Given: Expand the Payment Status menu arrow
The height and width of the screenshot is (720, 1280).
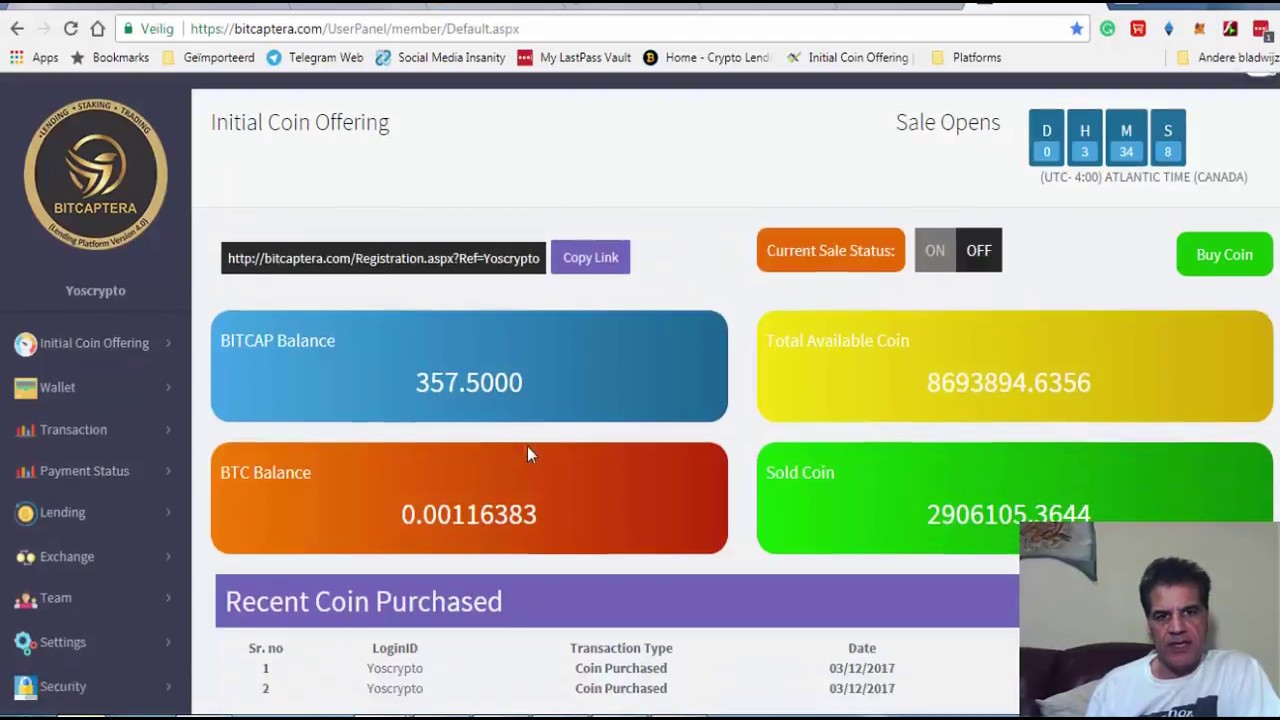Looking at the screenshot, I should pyautogui.click(x=168, y=471).
